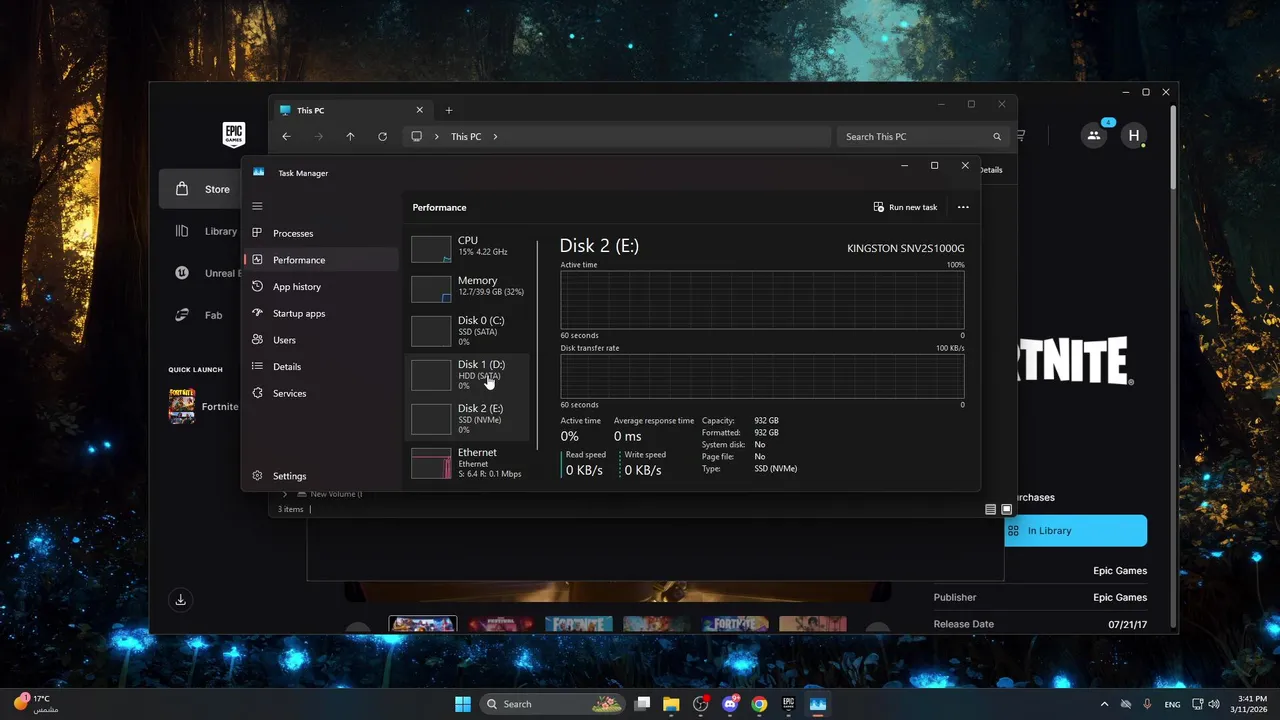Open Epic account profile avatar H
Image resolution: width=1280 pixels, height=720 pixels.
pyautogui.click(x=1133, y=136)
